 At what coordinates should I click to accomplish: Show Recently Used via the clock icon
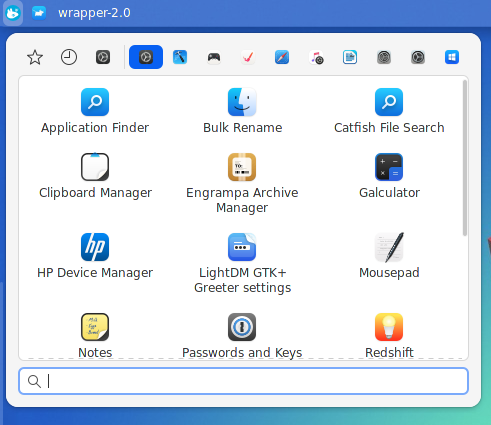[69, 57]
